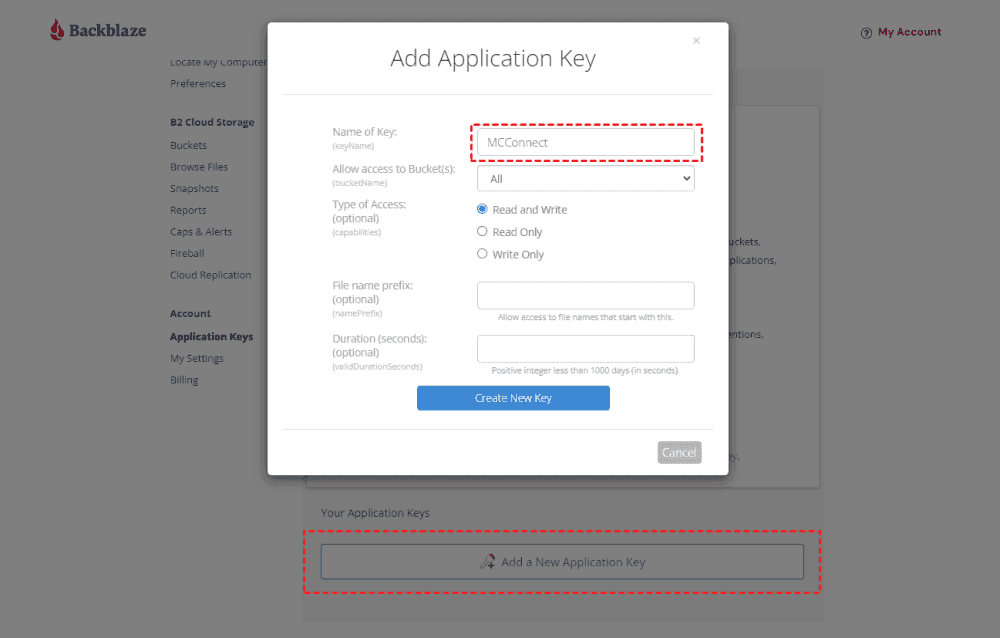1000x638 pixels.
Task: Focus the Name of Key field
Action: 585,142
